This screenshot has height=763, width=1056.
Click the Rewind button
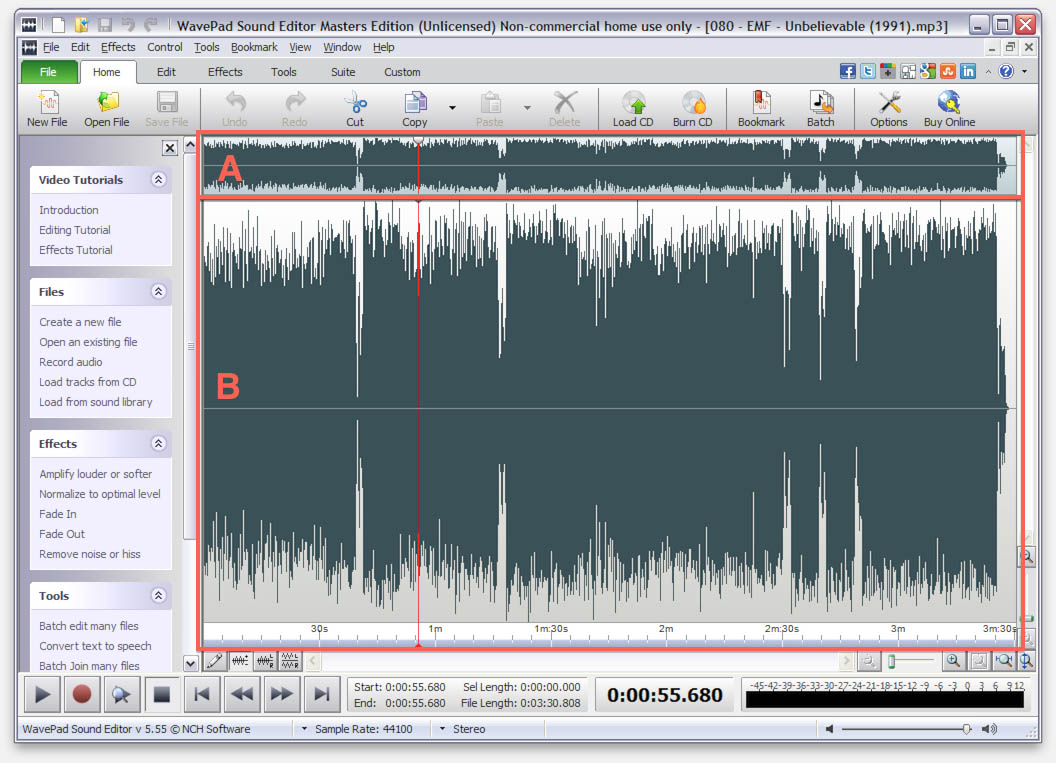pyautogui.click(x=242, y=694)
